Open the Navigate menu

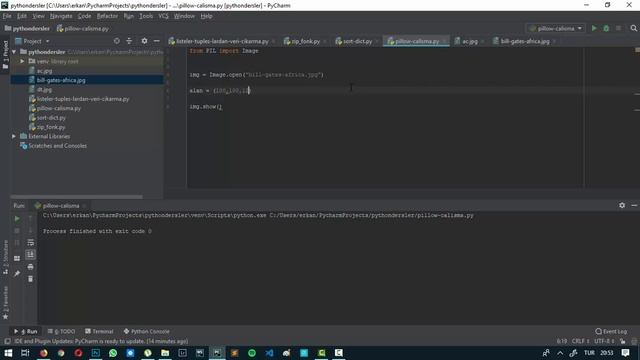tap(61, 16)
